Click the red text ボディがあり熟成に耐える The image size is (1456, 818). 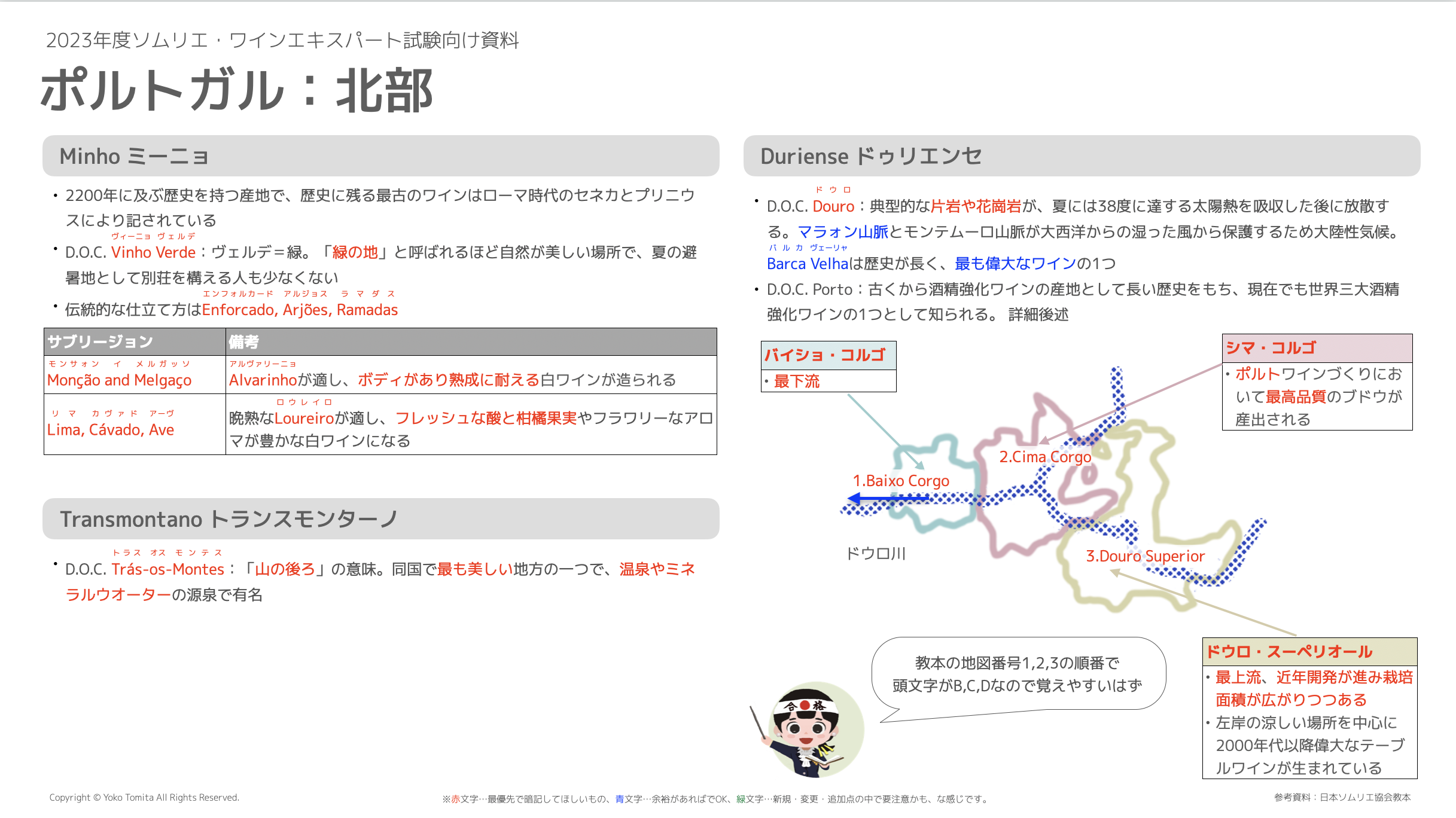[x=449, y=380]
